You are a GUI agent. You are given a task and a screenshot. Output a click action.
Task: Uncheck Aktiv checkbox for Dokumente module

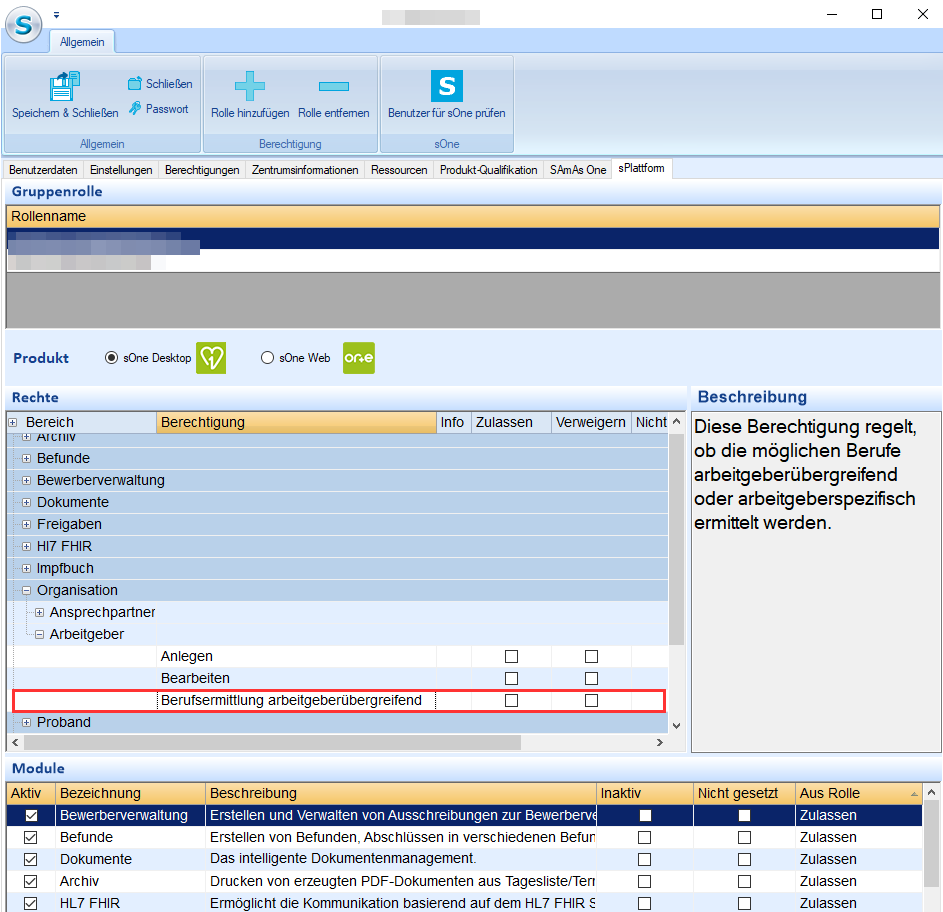tap(30, 859)
